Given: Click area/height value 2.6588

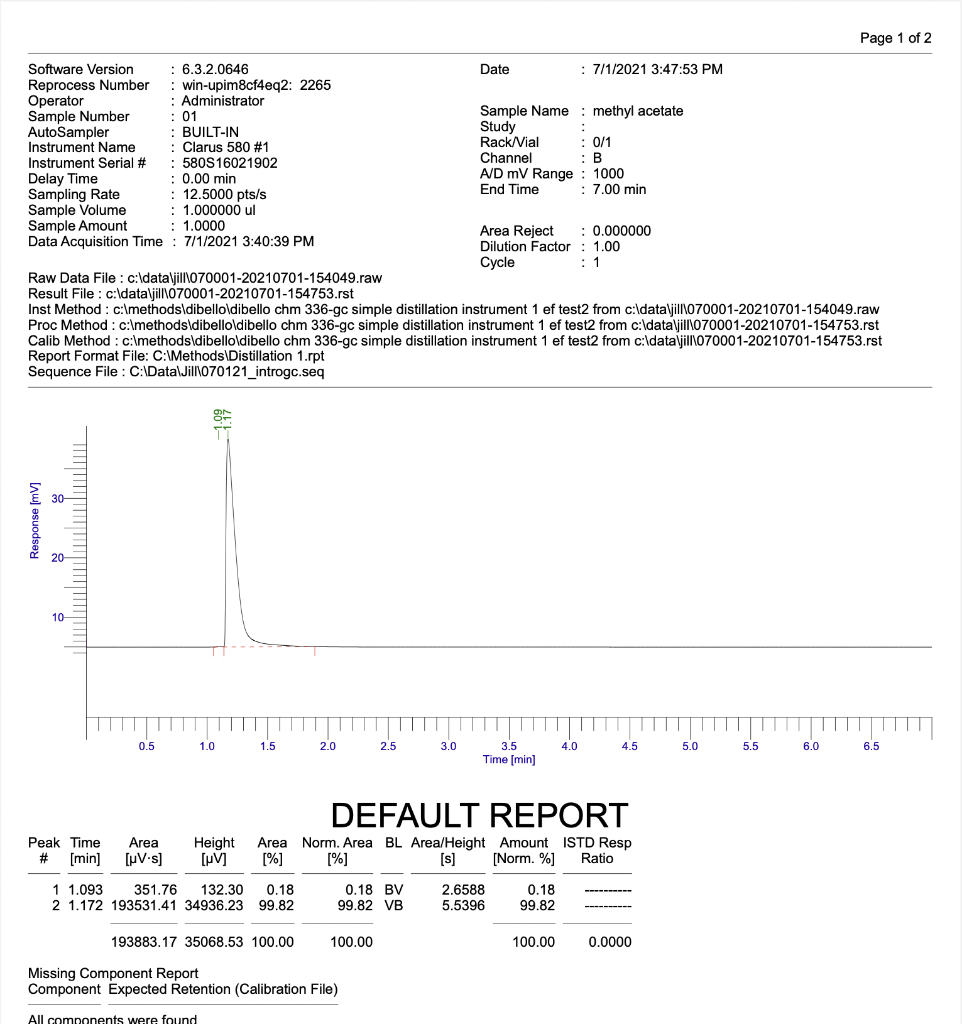Looking at the screenshot, I should click(464, 890).
